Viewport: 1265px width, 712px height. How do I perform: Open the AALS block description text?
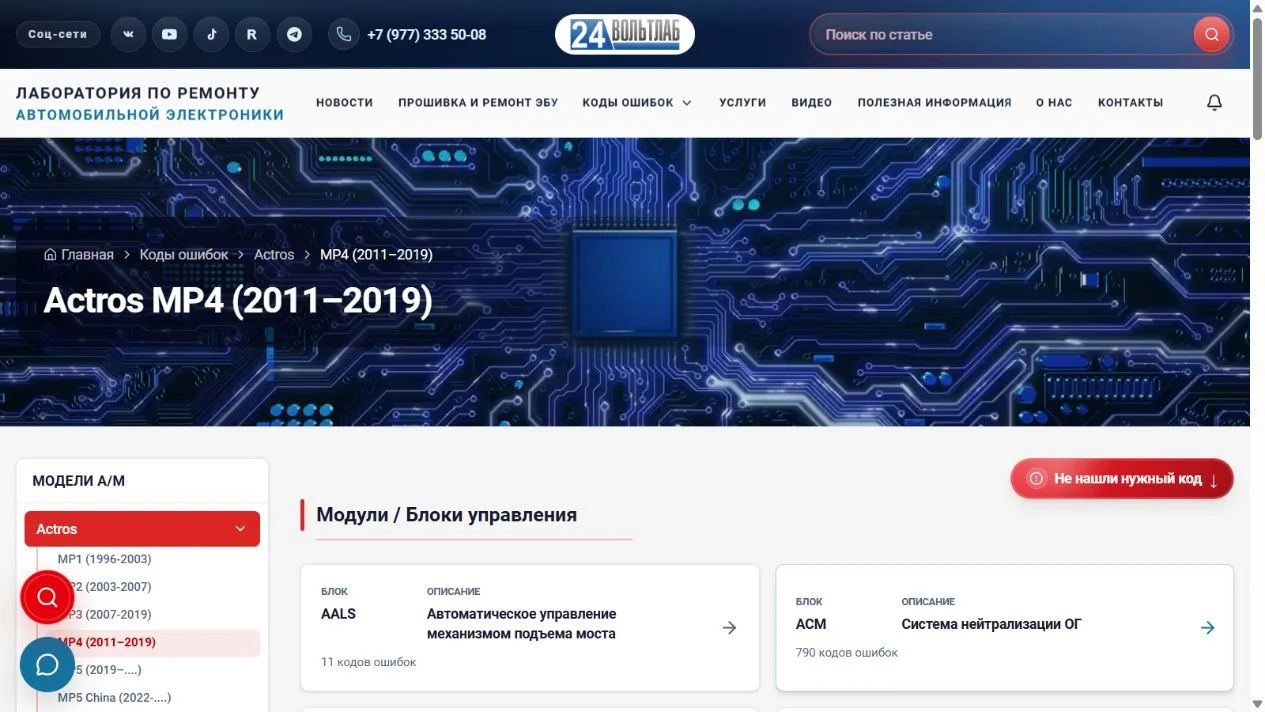pyautogui.click(x=521, y=624)
